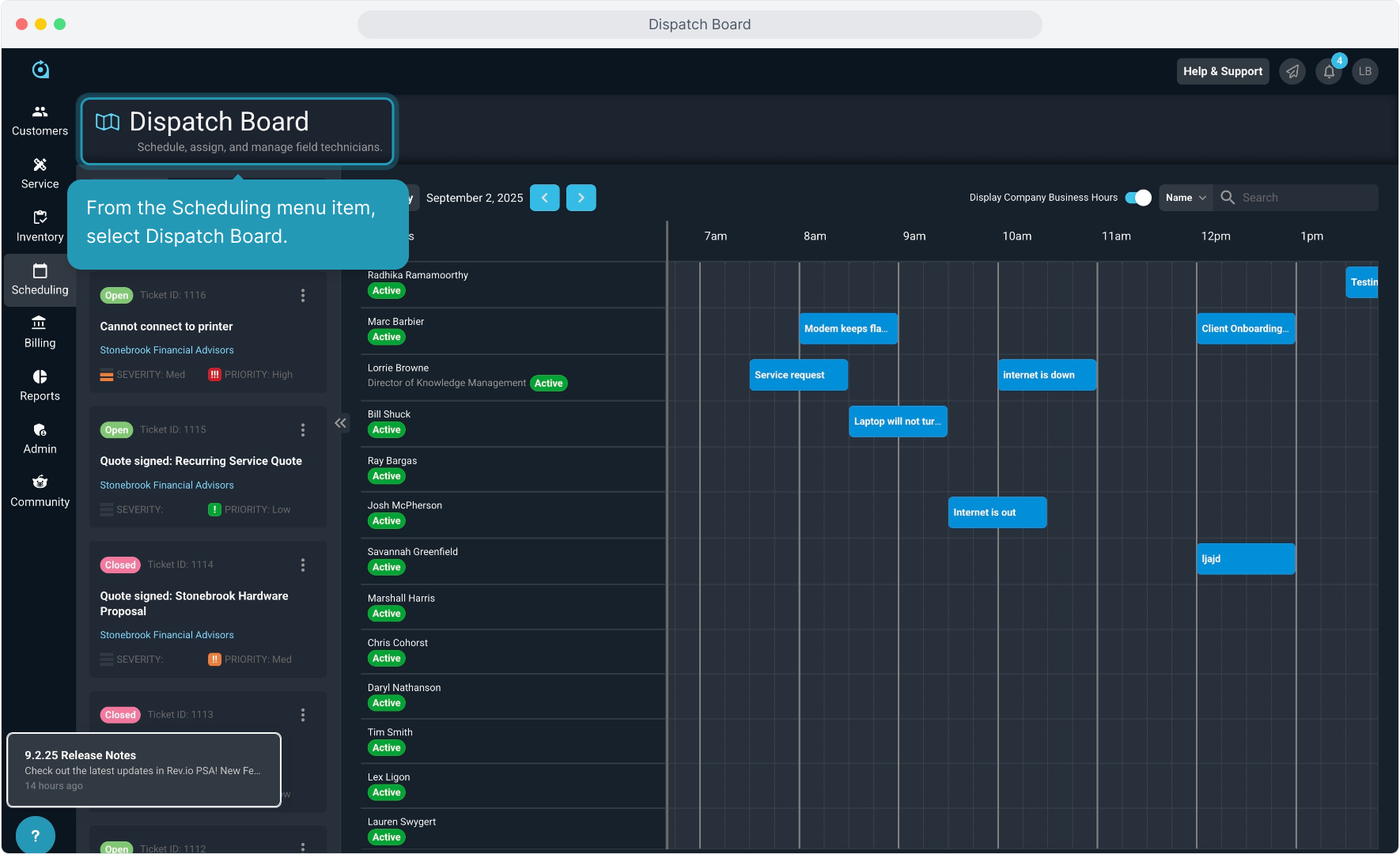Open Stonebrook Financial Advisors link on ticket 1115
The image size is (1400, 854).
(167, 485)
